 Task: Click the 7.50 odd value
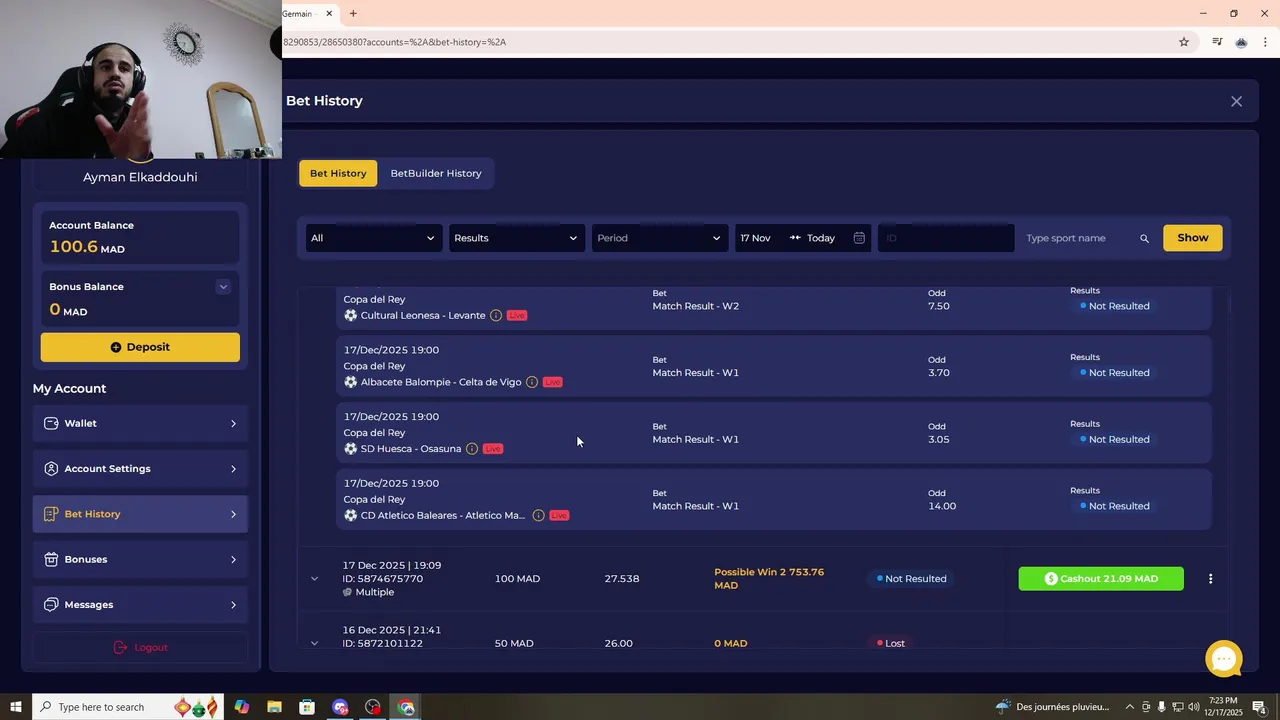[939, 306]
